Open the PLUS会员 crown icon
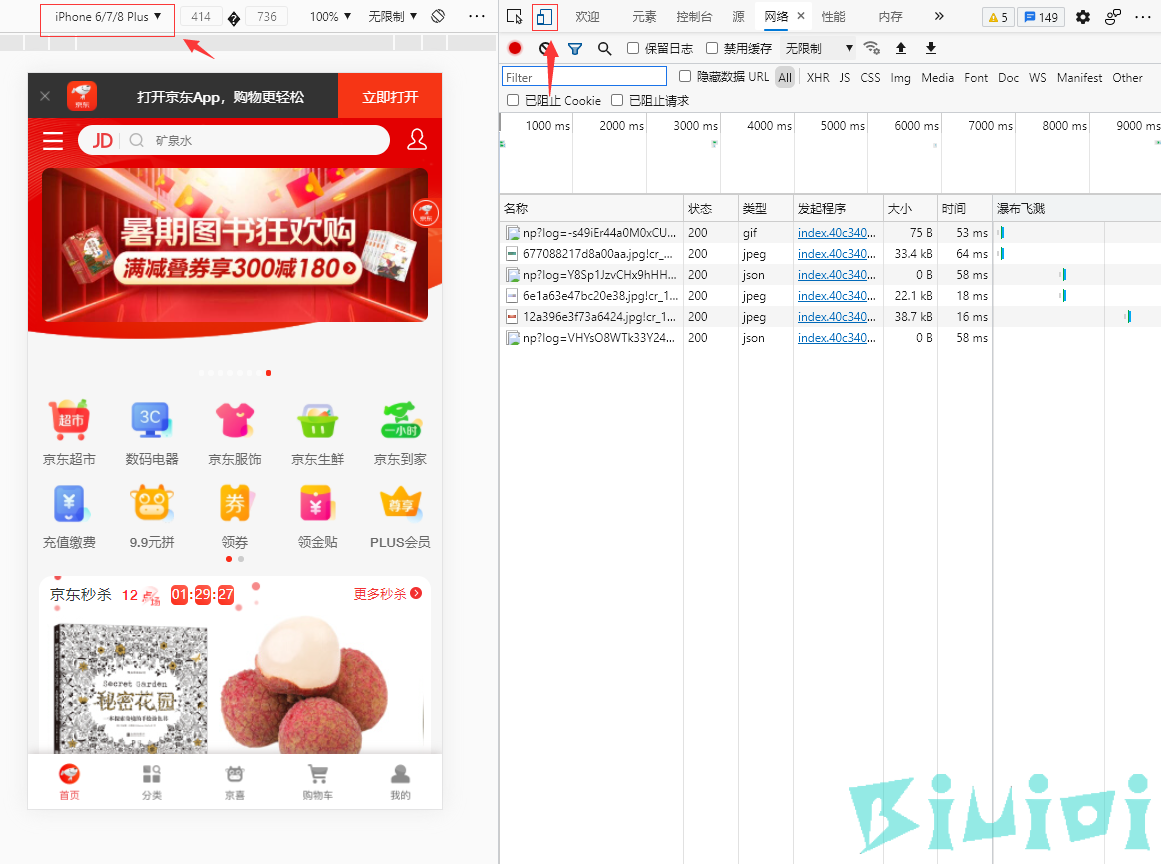The image size is (1161, 864). point(401,504)
